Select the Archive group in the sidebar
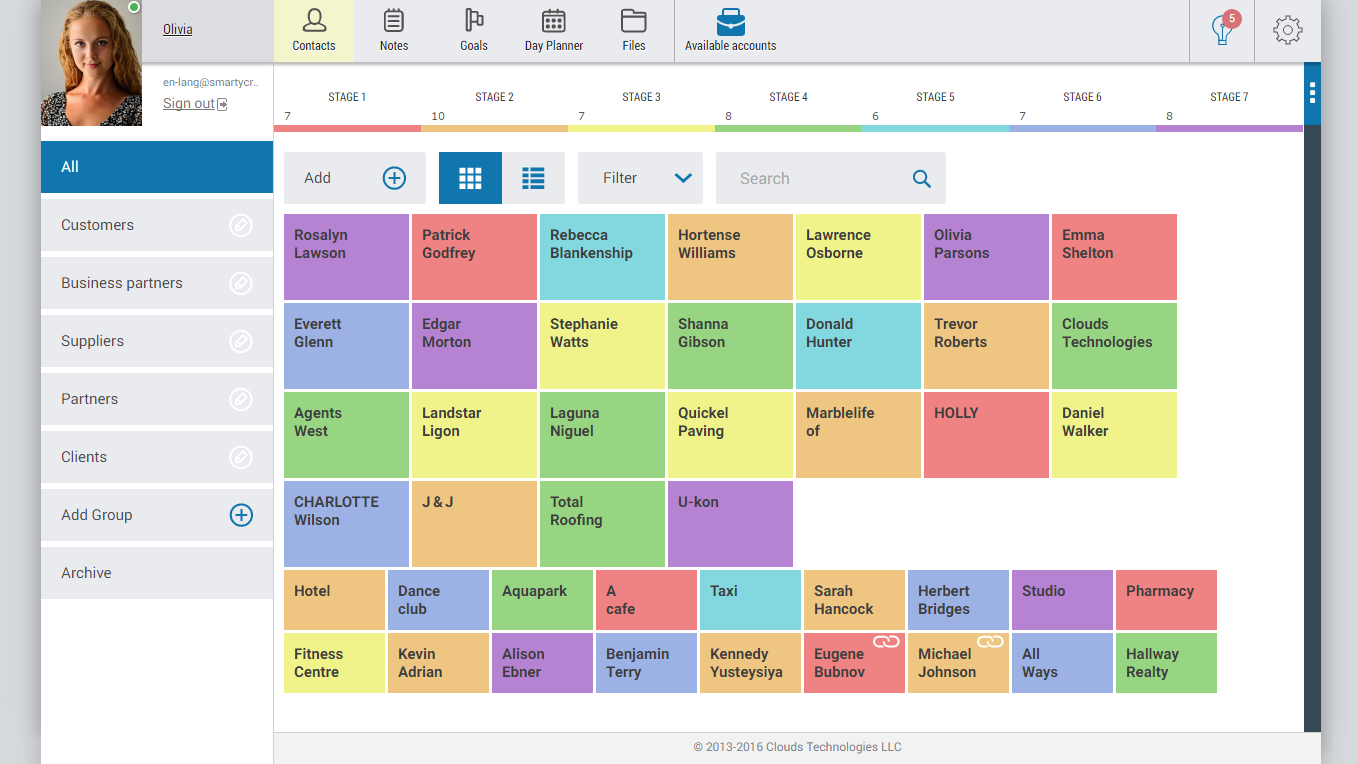This screenshot has height=764, width=1358. tap(86, 572)
